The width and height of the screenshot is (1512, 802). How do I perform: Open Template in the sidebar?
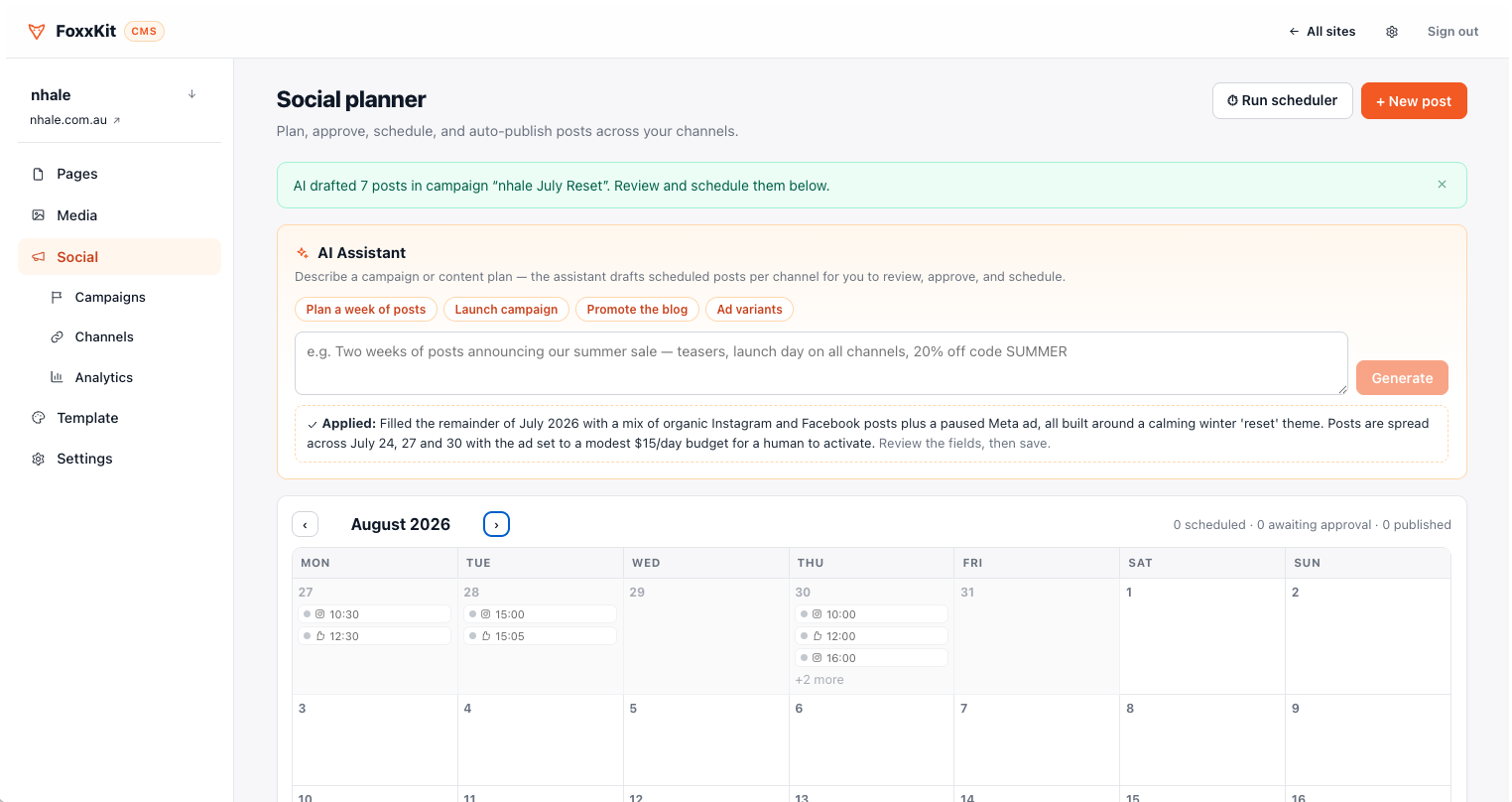pos(119,418)
